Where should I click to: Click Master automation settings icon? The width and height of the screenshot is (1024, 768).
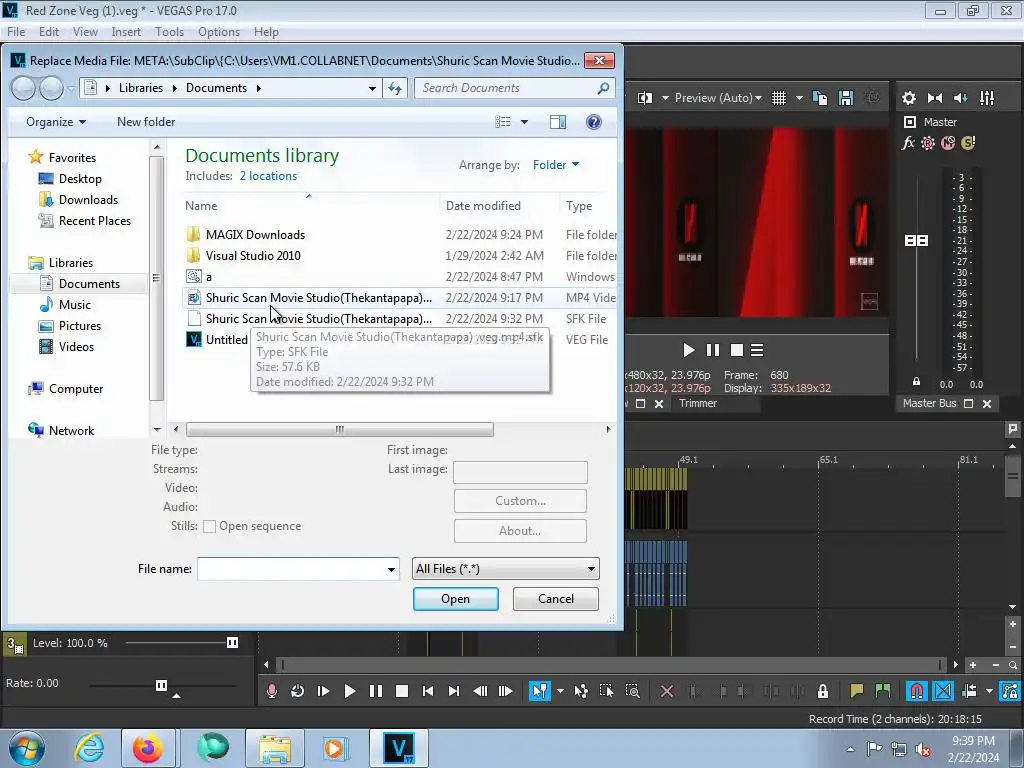pos(928,143)
